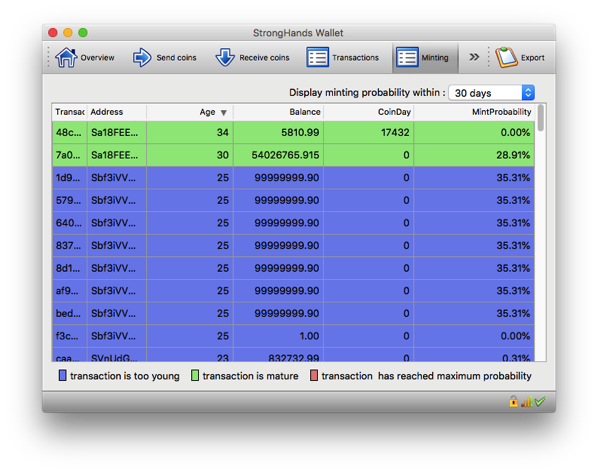Select the transaction row 640...
The height and width of the screenshot is (473, 598).
(x=293, y=223)
